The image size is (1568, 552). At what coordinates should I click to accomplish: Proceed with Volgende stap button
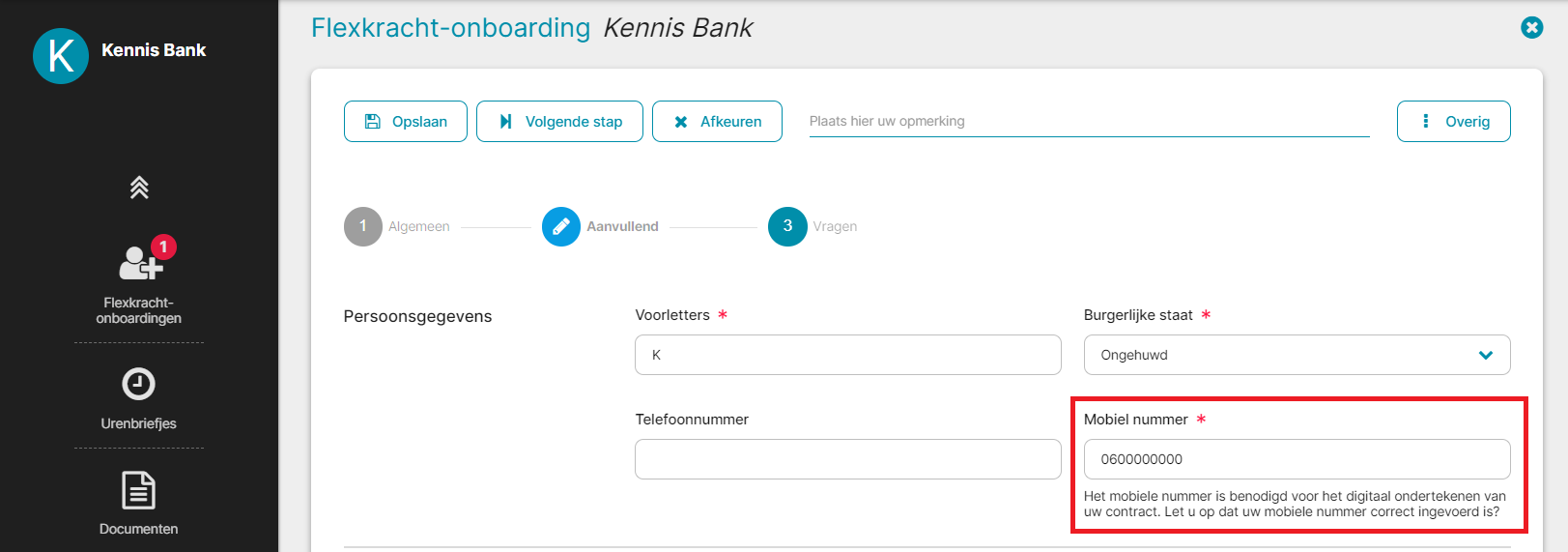(x=559, y=122)
